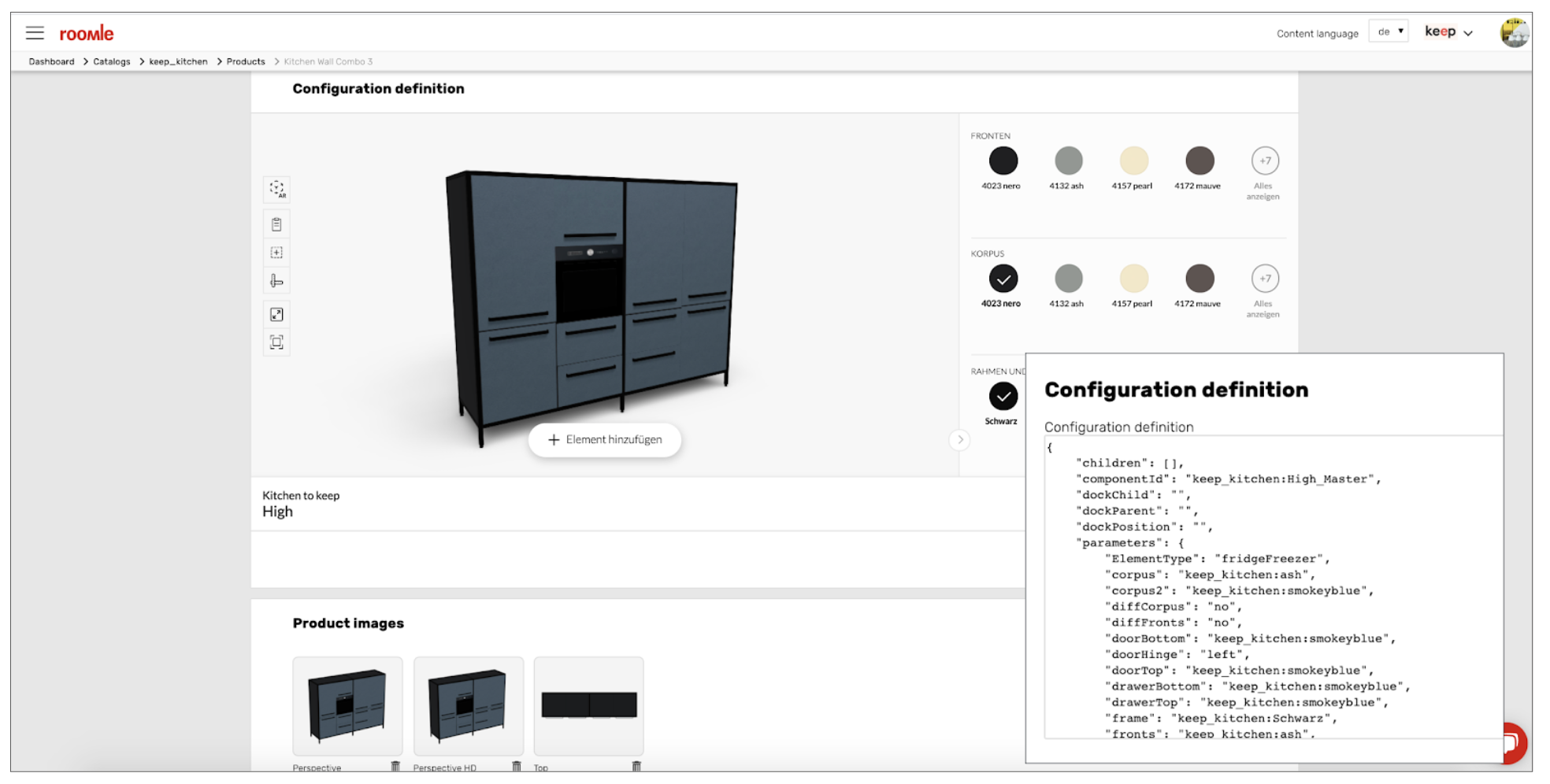The width and height of the screenshot is (1550, 784).
Task: Delete the Top product image
Action: (636, 767)
